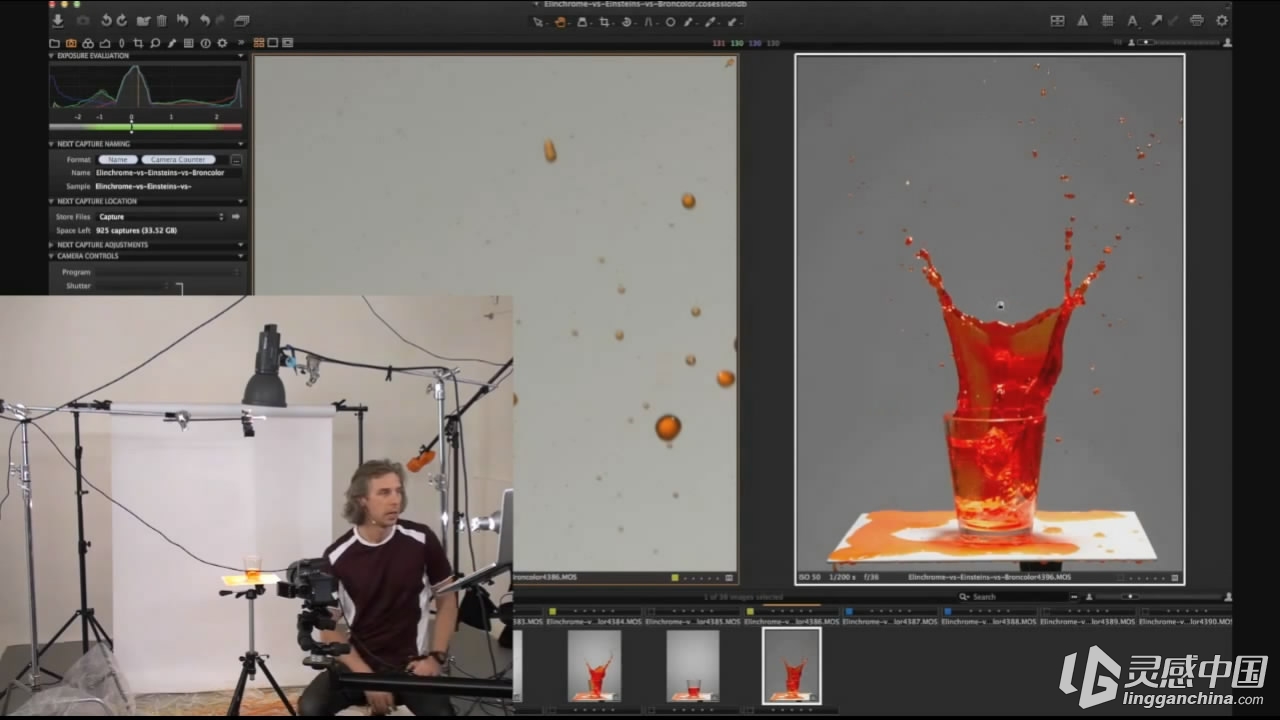This screenshot has height=720, width=1280.
Task: Click the Name format token
Action: (x=118, y=160)
